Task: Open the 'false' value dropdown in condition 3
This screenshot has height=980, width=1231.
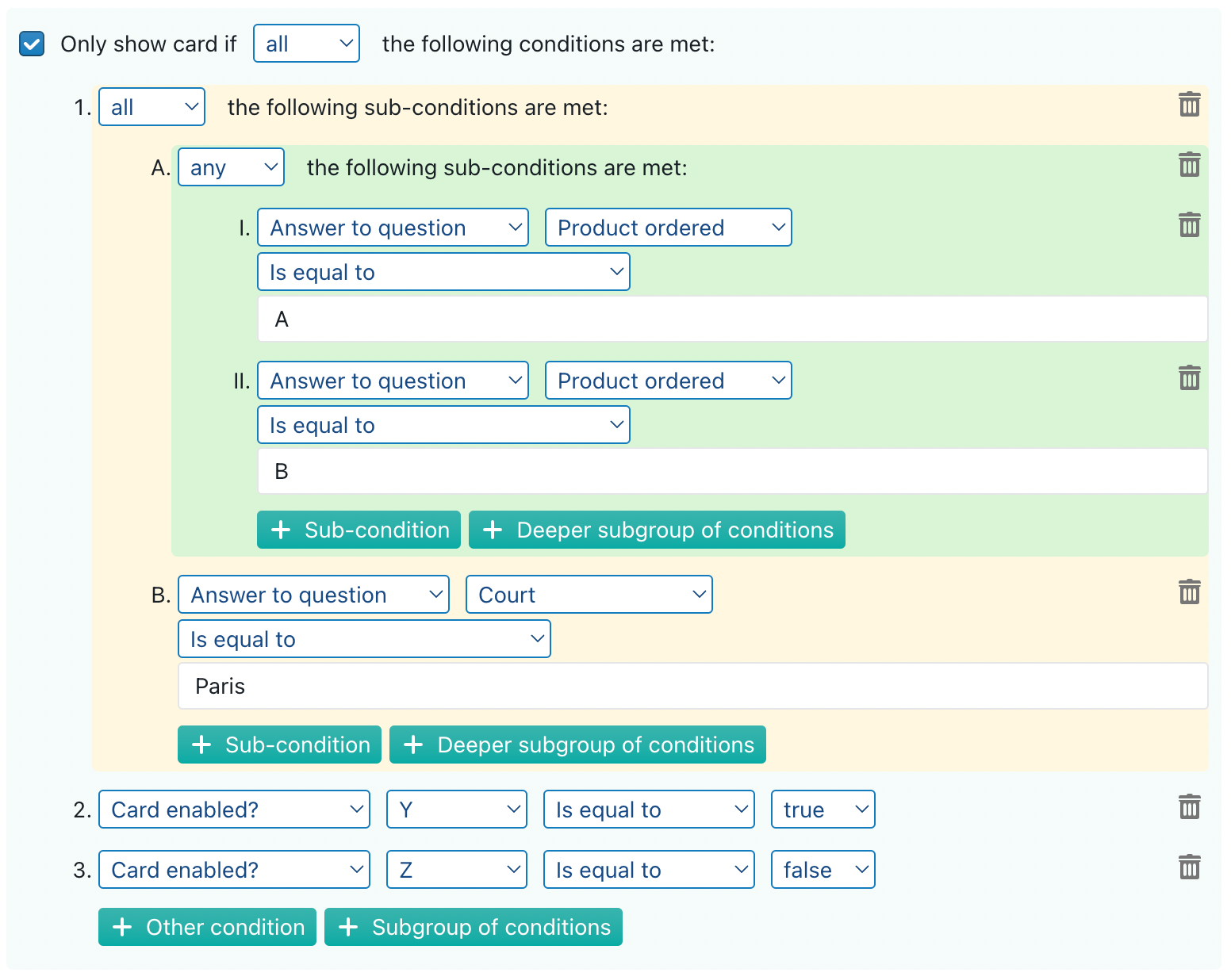Action: click(823, 870)
